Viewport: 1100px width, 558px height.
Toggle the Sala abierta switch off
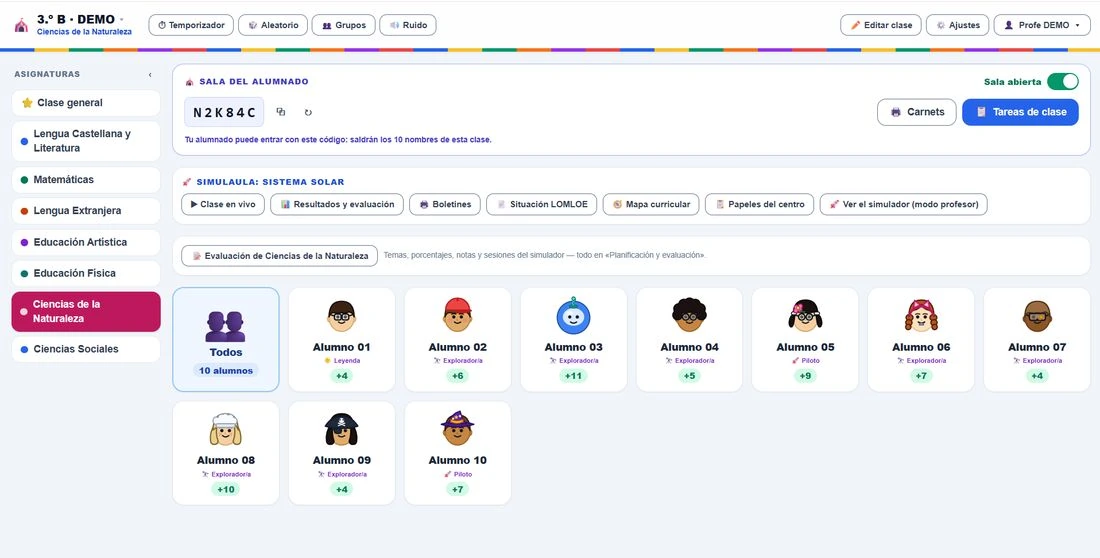[x=1063, y=81]
